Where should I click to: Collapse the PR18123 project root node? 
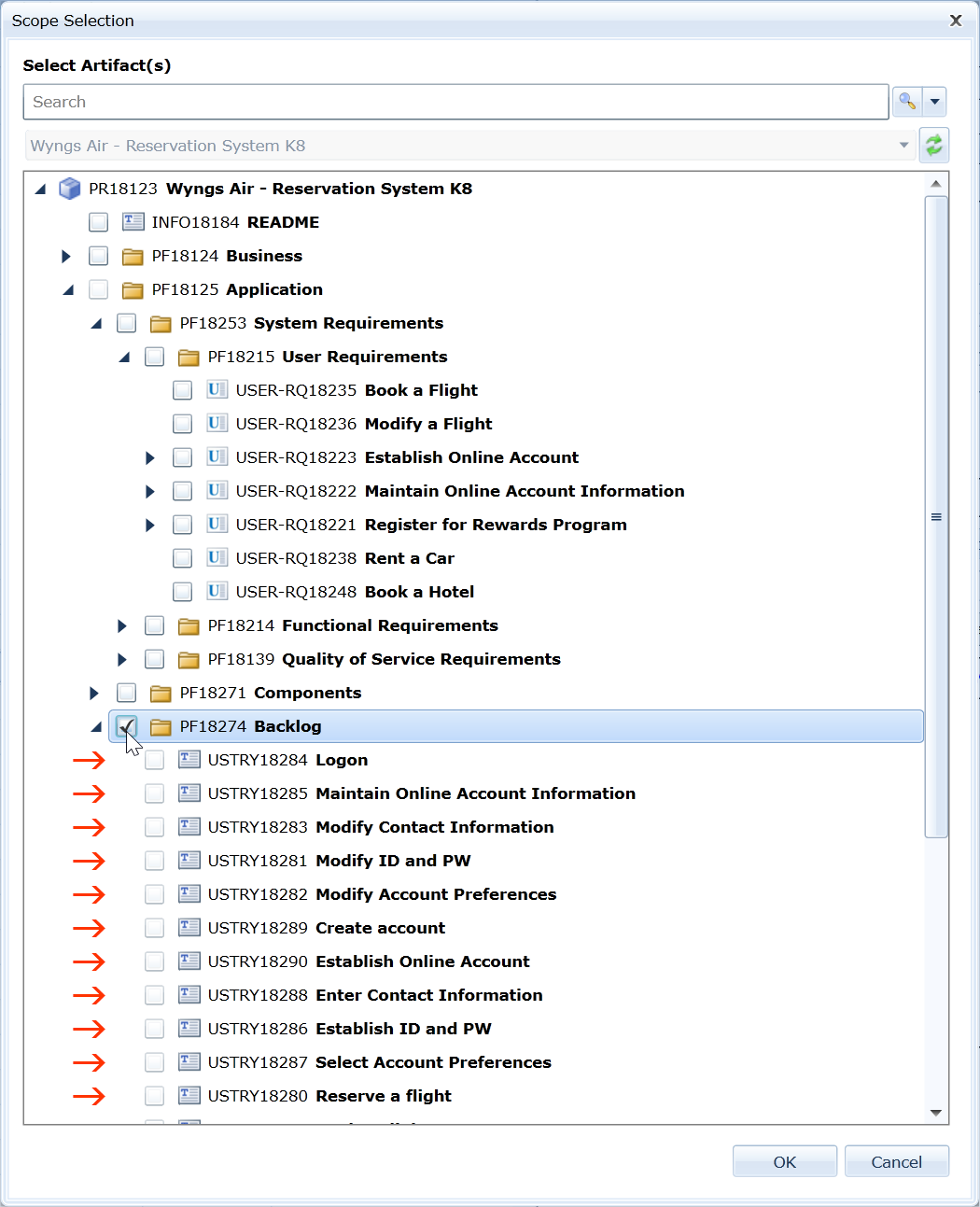tap(40, 189)
